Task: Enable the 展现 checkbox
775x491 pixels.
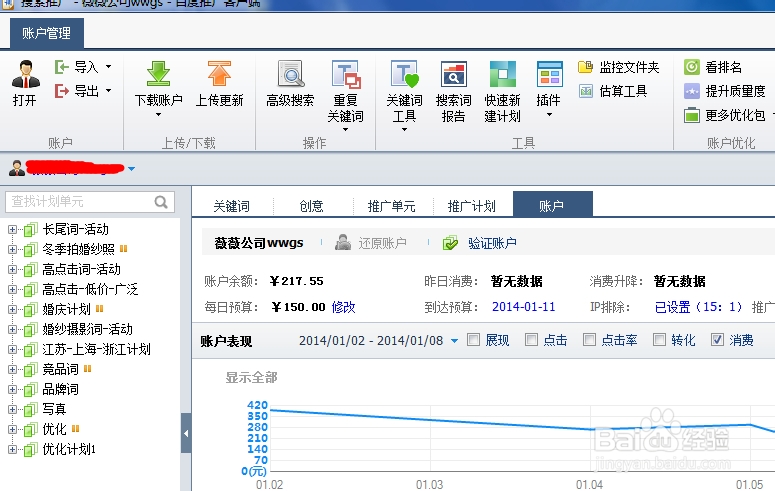Action: point(473,339)
